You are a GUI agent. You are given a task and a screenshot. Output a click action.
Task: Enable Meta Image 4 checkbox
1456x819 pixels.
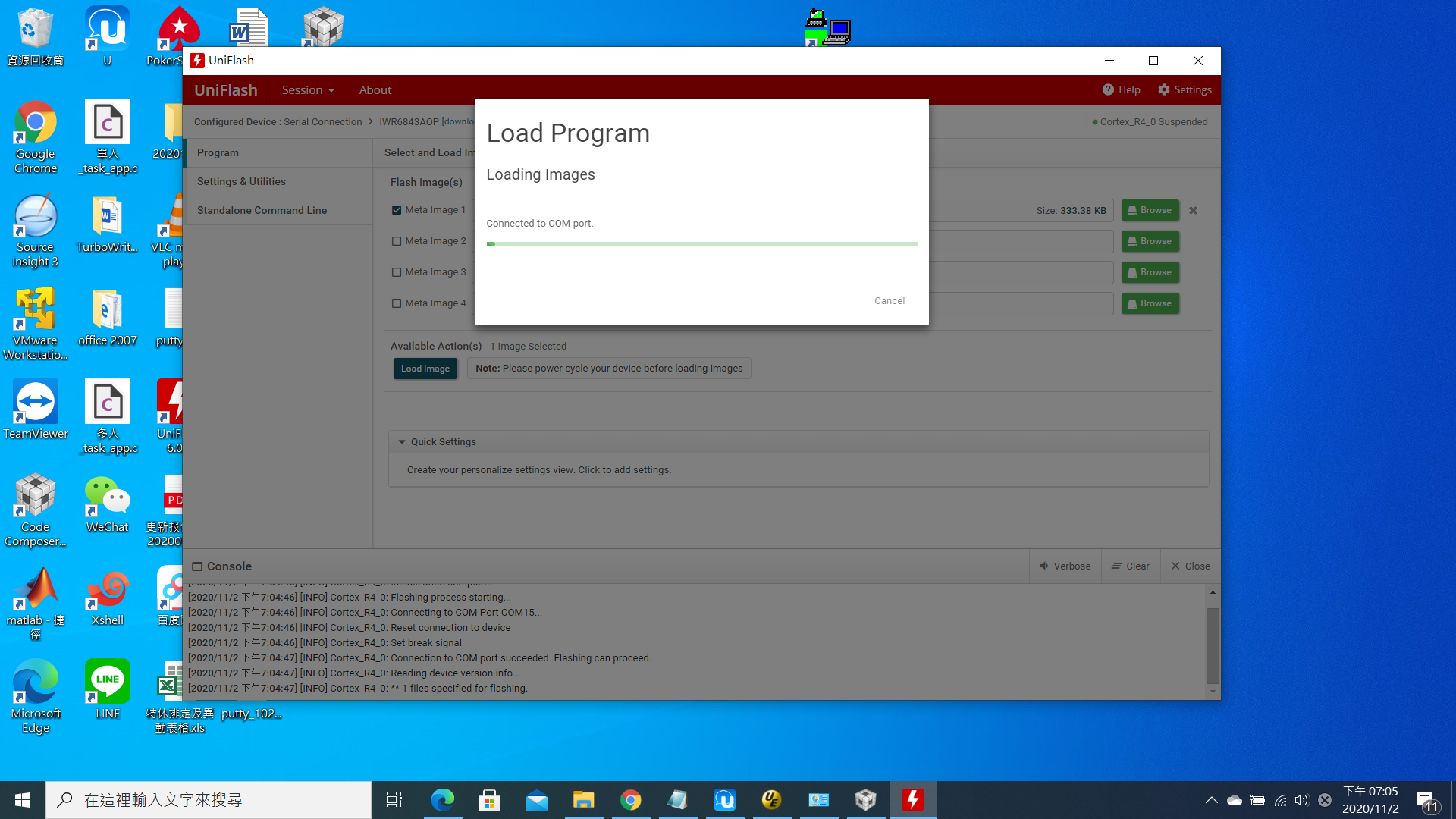tap(397, 303)
